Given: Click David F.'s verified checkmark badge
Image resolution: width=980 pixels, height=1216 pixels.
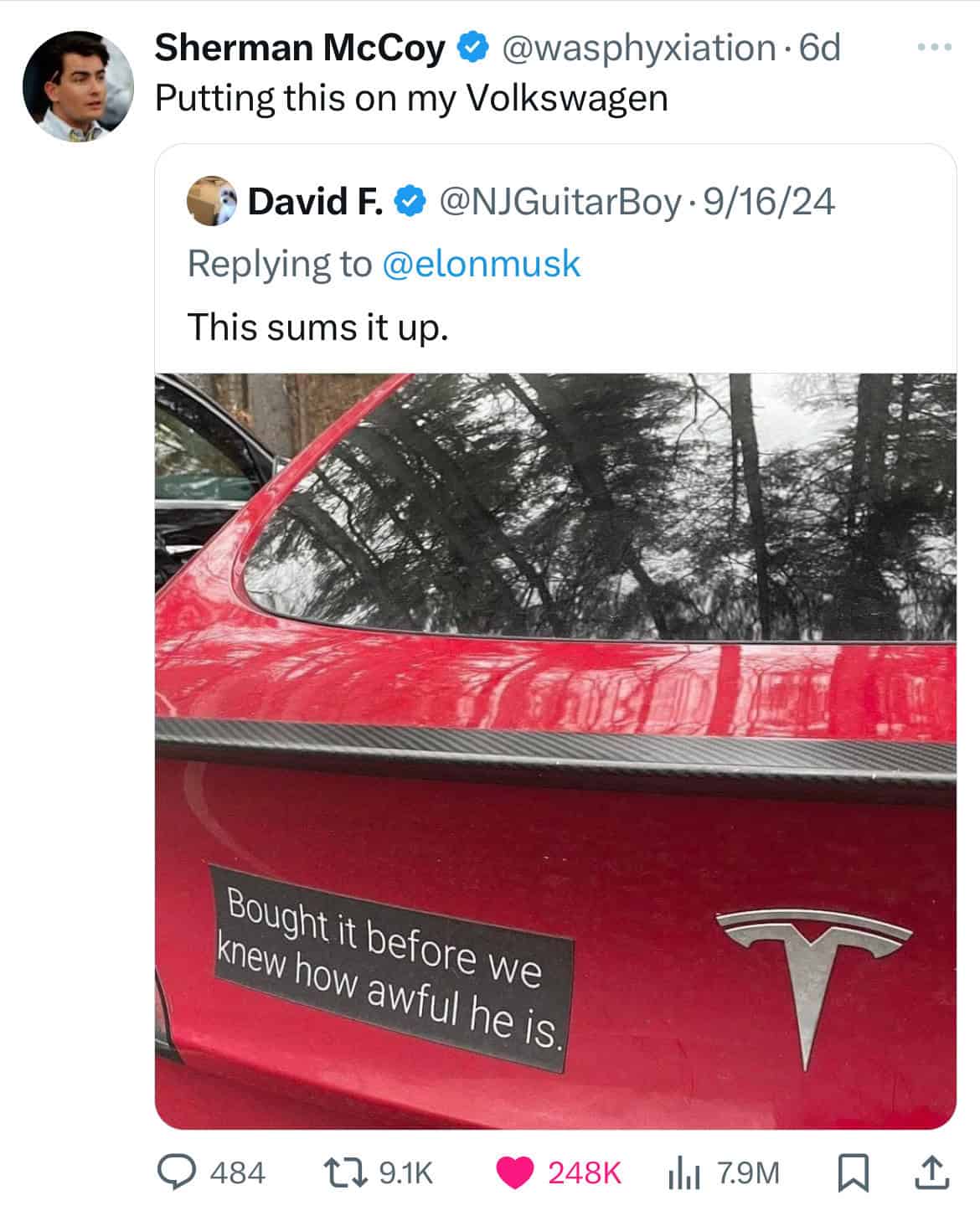Looking at the screenshot, I should pos(408,202).
